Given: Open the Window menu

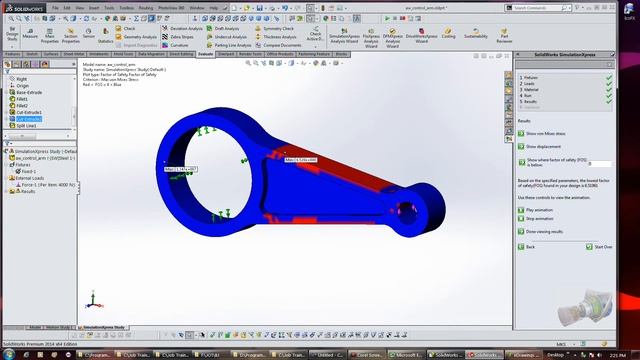Looking at the screenshot, I should coord(197,8).
